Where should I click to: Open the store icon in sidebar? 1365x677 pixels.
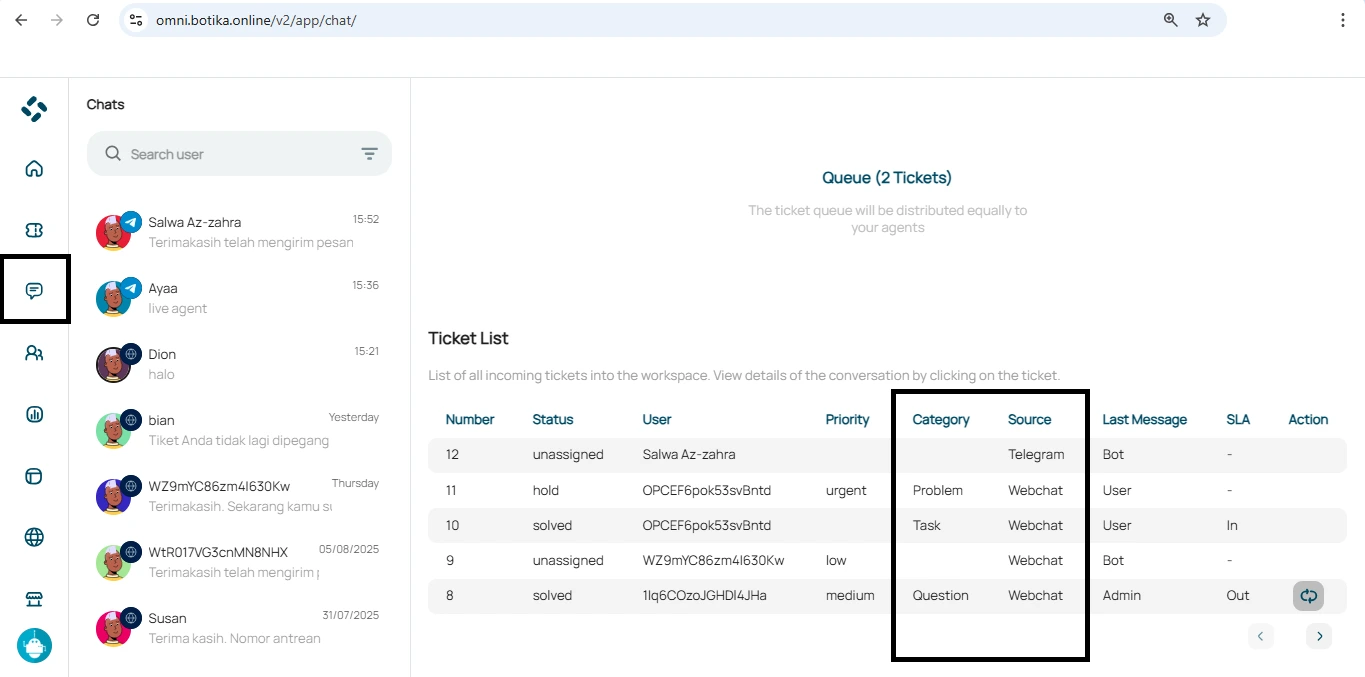click(x=34, y=599)
